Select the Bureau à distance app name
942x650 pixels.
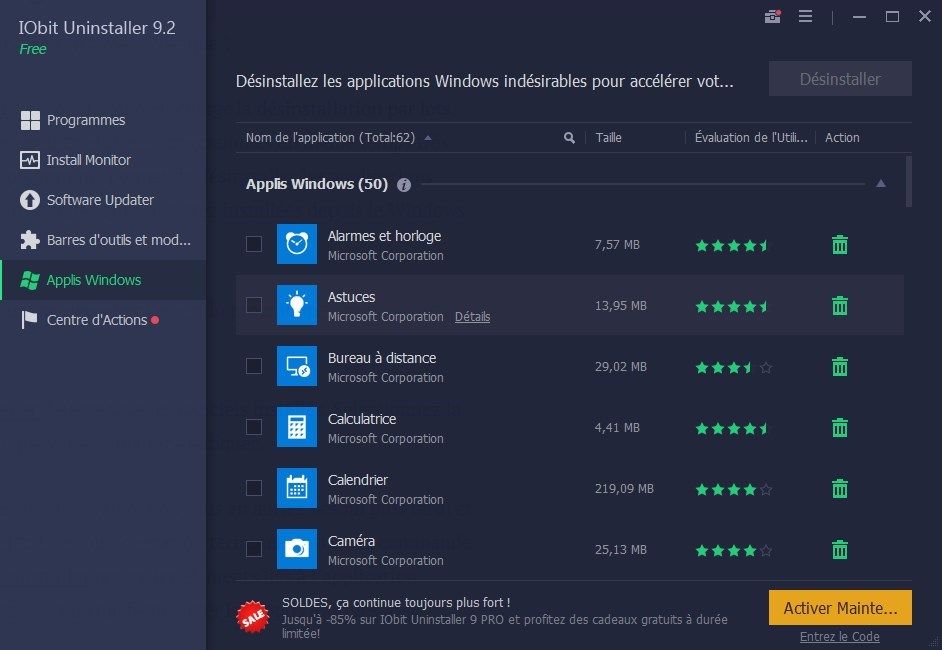(382, 358)
